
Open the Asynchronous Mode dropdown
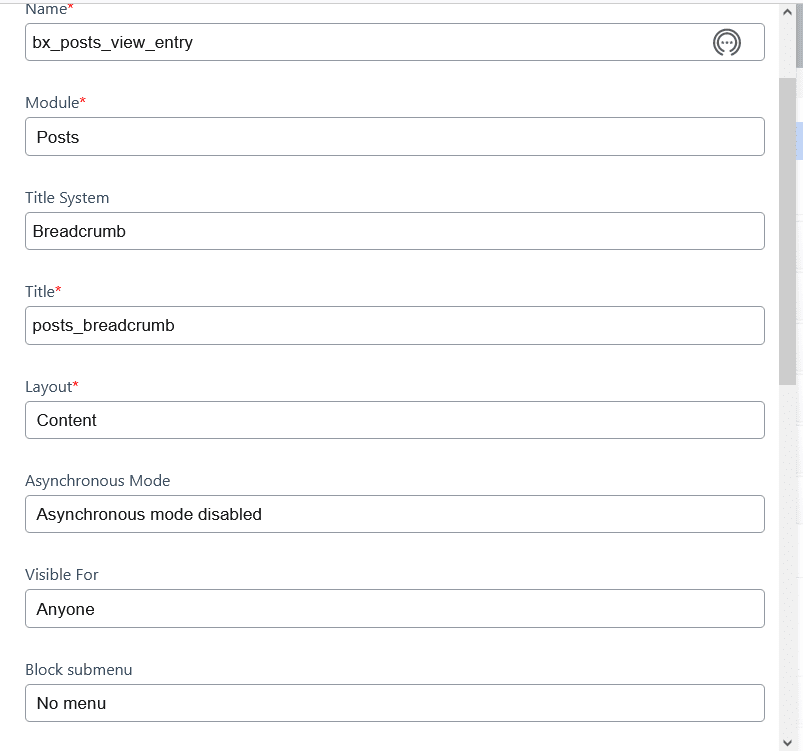click(394, 514)
